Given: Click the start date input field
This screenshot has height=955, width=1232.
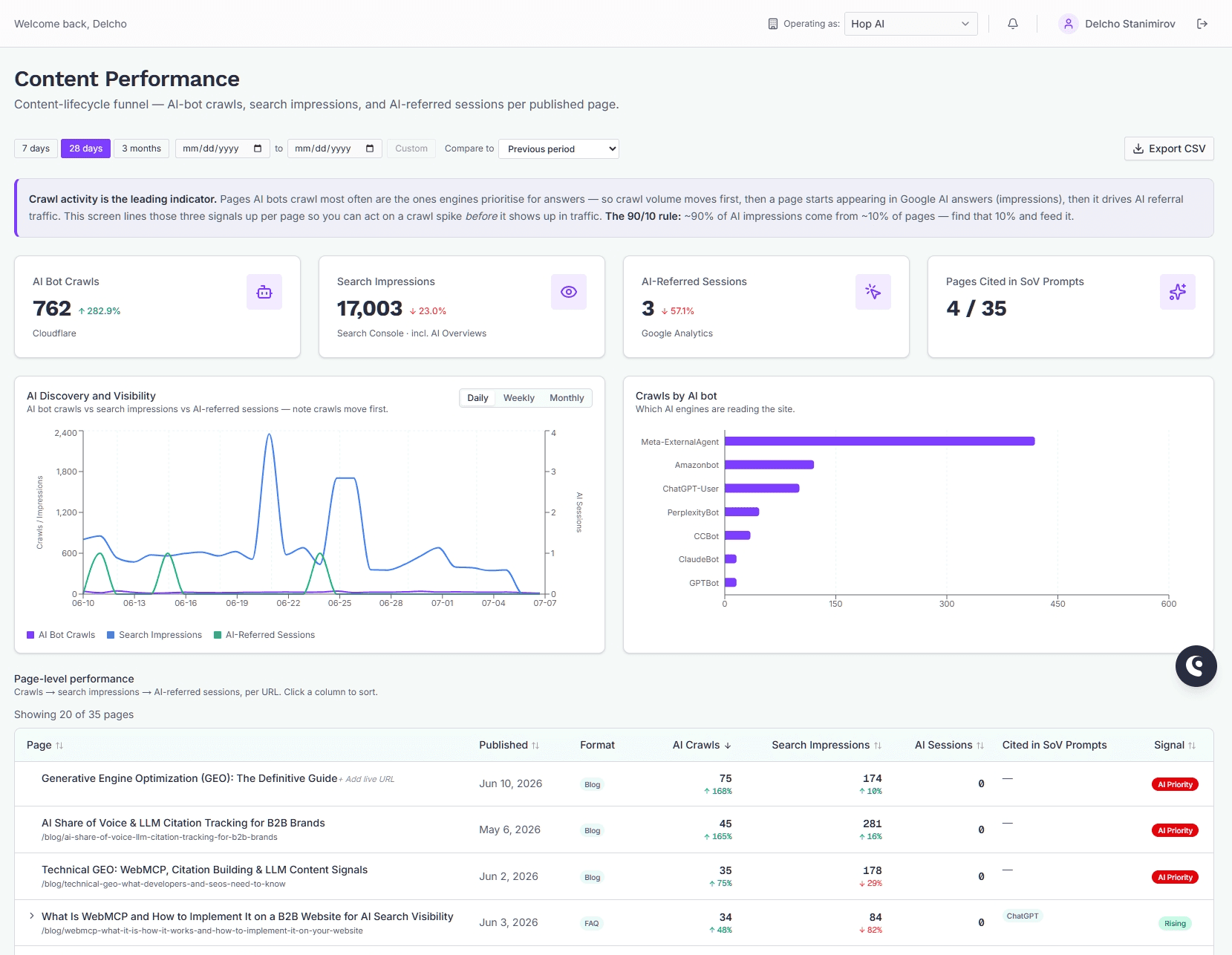Looking at the screenshot, I should point(222,149).
